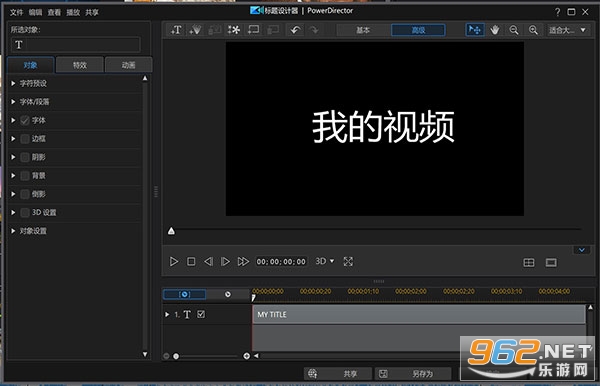
Task: Enable the 边框 checkbox
Action: (25, 139)
